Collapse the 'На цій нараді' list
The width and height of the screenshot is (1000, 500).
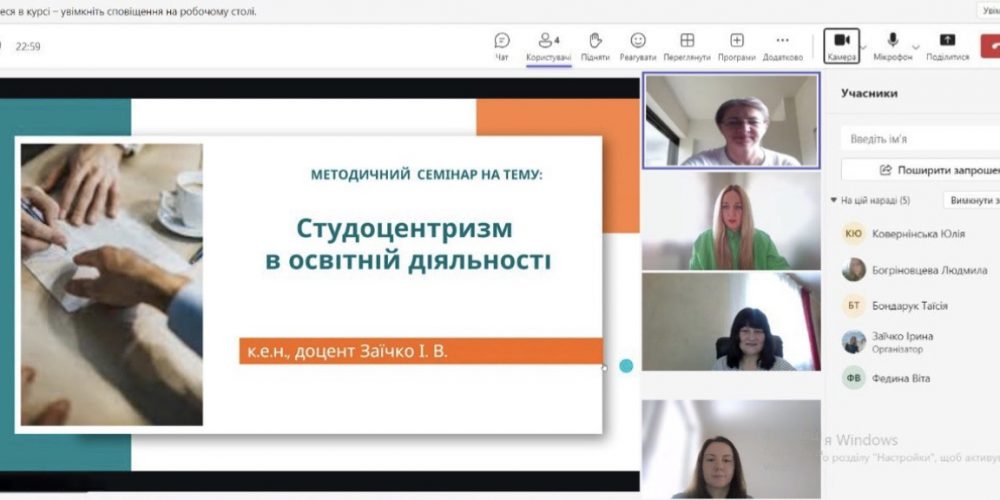[835, 200]
